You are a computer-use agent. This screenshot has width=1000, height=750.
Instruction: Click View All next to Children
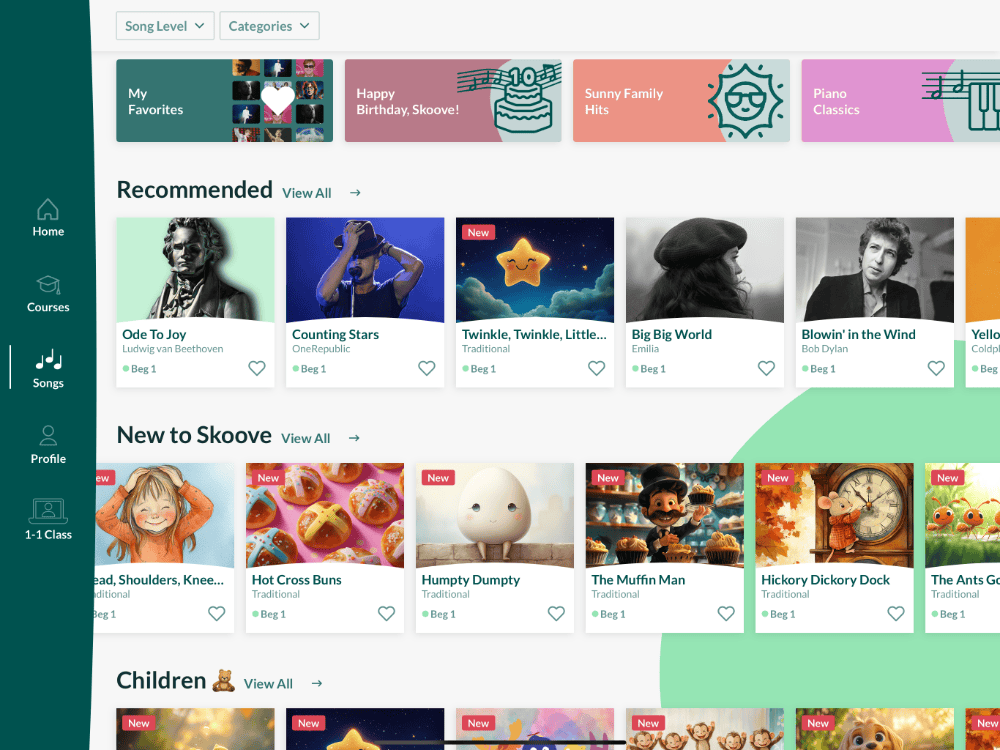[x=267, y=682]
